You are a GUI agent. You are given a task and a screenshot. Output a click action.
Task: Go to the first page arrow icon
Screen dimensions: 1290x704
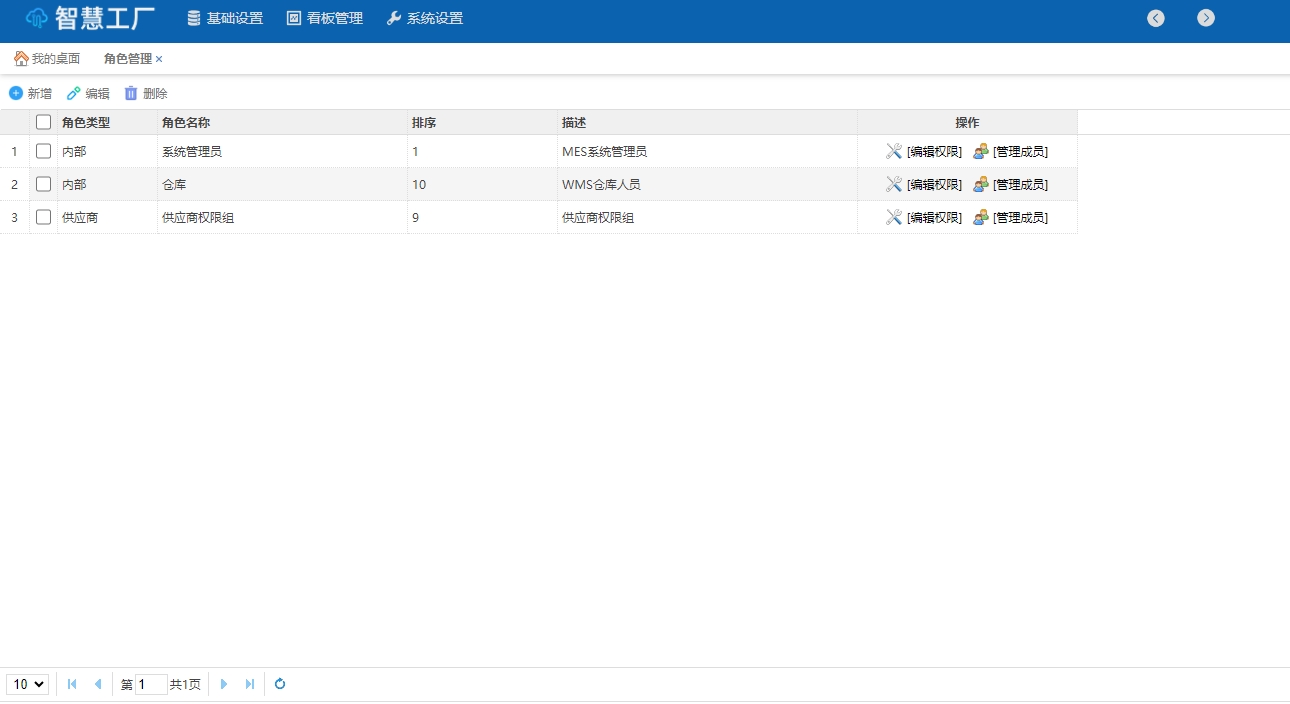[72, 684]
